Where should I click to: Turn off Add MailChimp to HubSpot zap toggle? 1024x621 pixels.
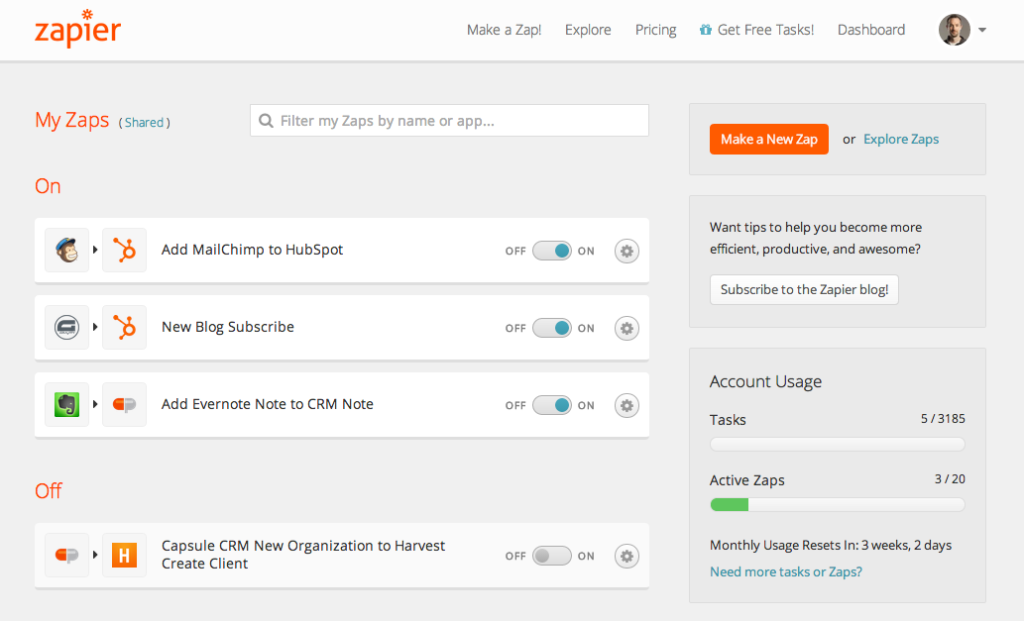(552, 251)
